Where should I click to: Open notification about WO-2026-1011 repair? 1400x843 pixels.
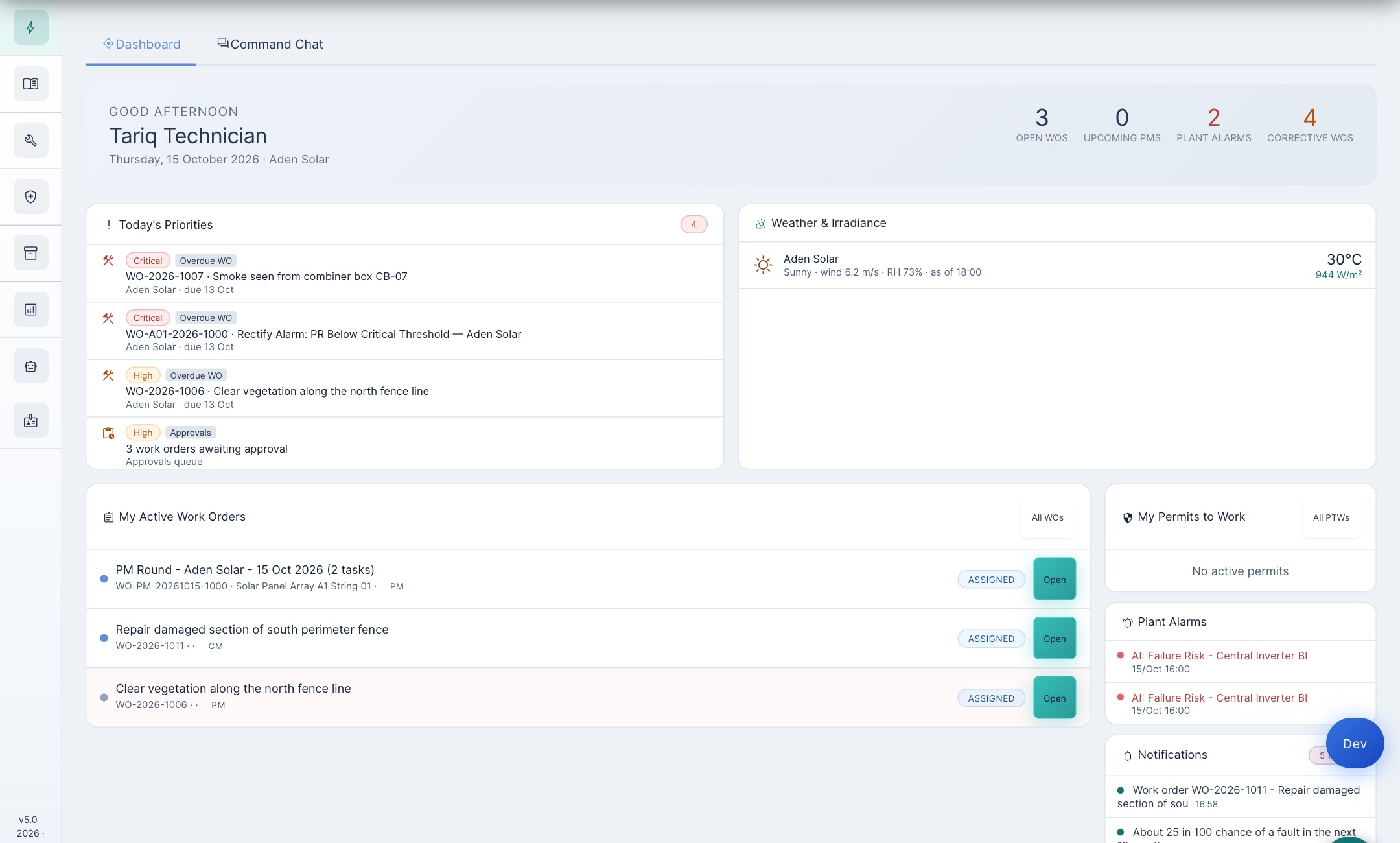coord(1240,796)
